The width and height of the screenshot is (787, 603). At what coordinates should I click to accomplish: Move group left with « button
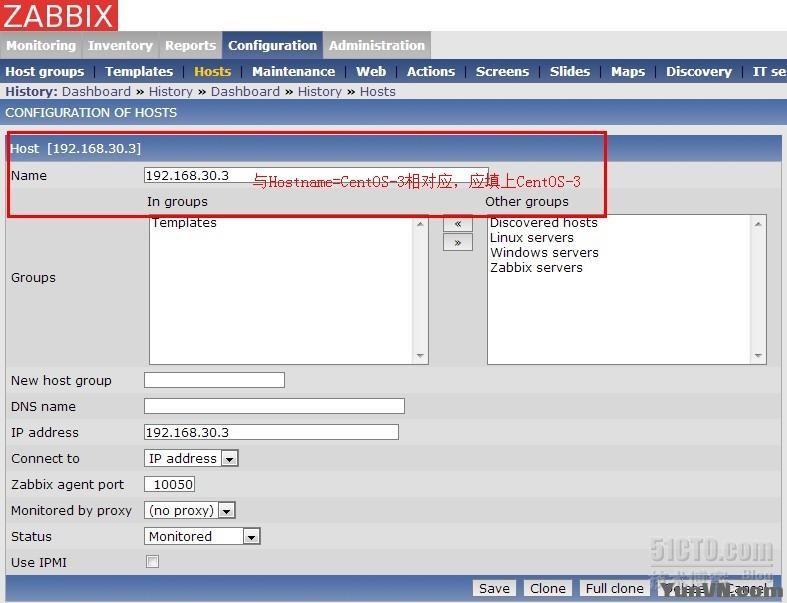coord(457,224)
